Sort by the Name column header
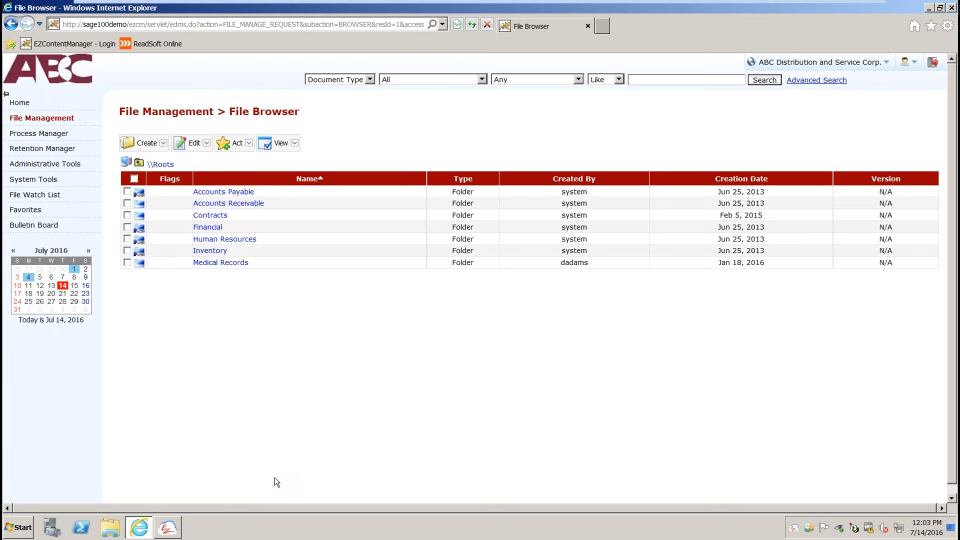 (x=309, y=179)
